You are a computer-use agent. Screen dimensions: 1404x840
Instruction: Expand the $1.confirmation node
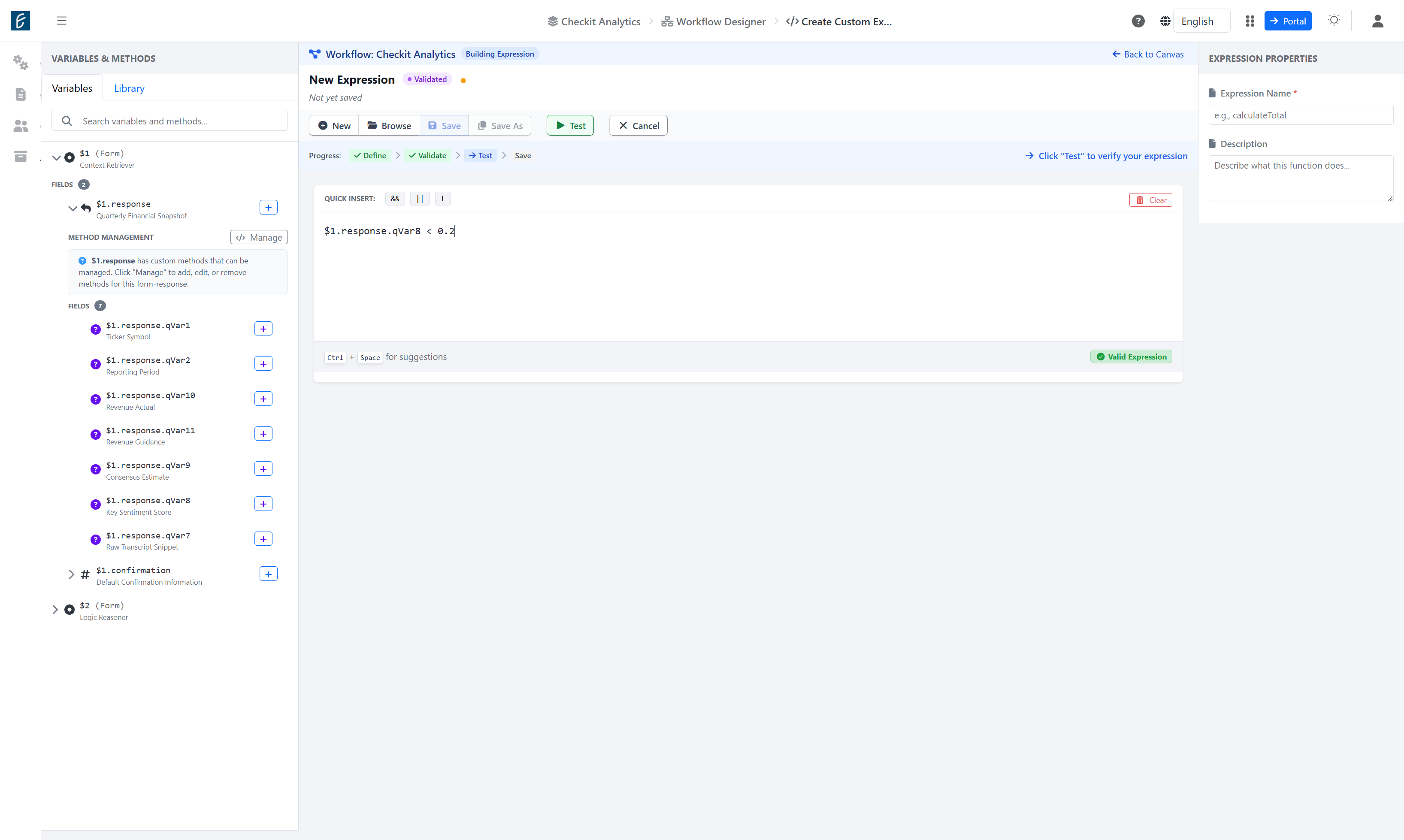pos(71,574)
